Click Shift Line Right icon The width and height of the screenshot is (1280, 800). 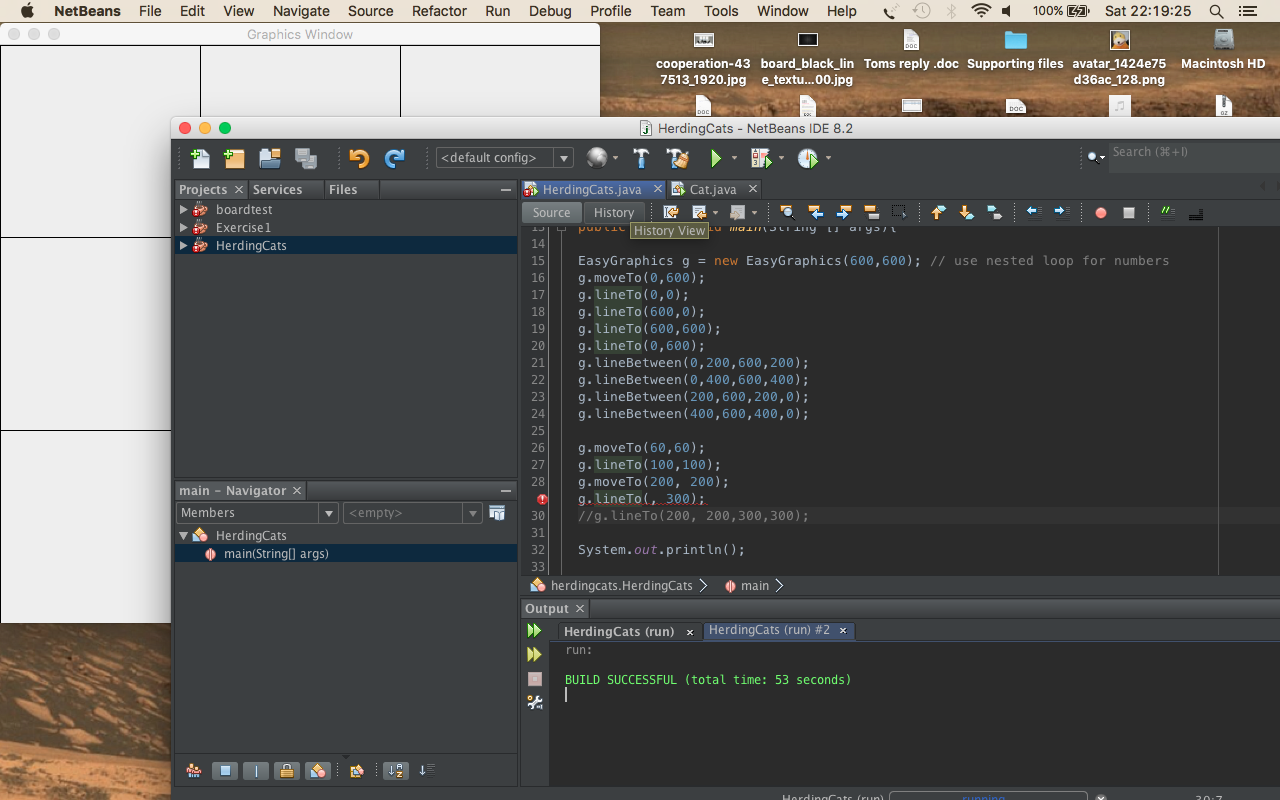1061,212
